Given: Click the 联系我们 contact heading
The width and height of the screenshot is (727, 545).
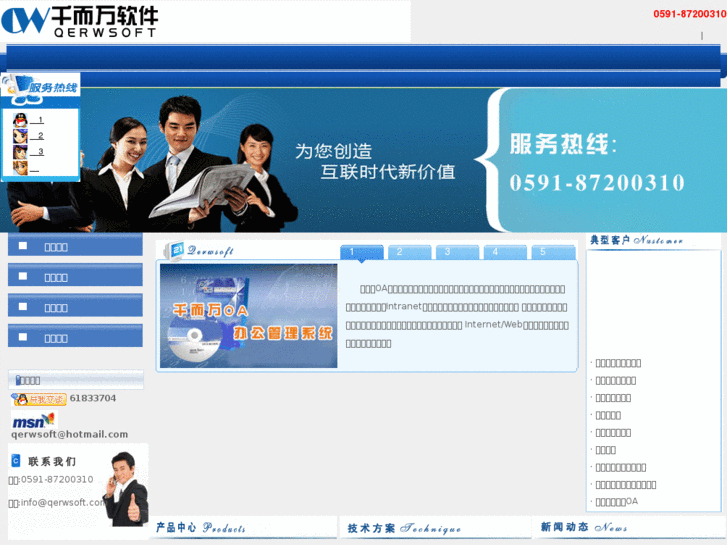Looking at the screenshot, I should tap(52, 462).
